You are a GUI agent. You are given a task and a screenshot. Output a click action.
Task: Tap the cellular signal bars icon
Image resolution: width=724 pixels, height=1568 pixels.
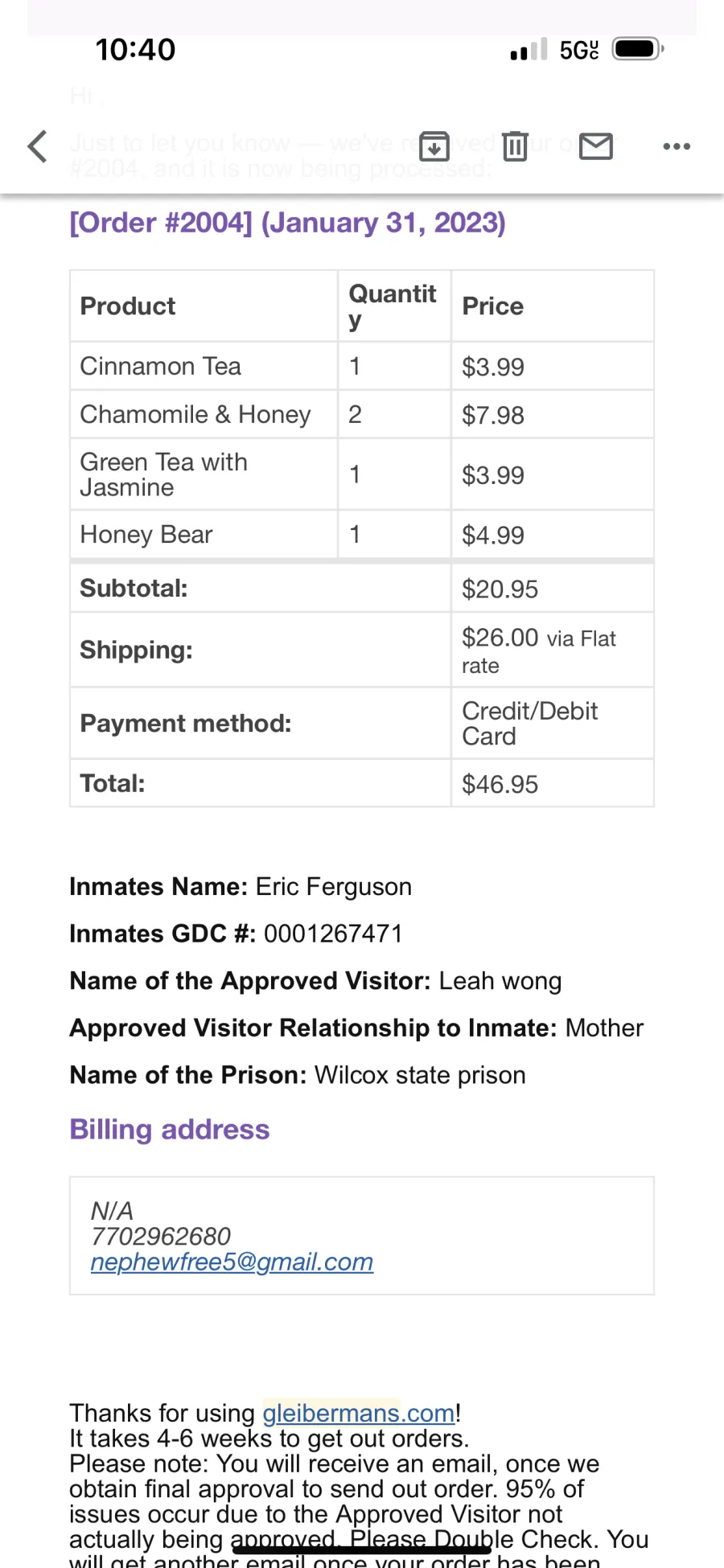[529, 50]
